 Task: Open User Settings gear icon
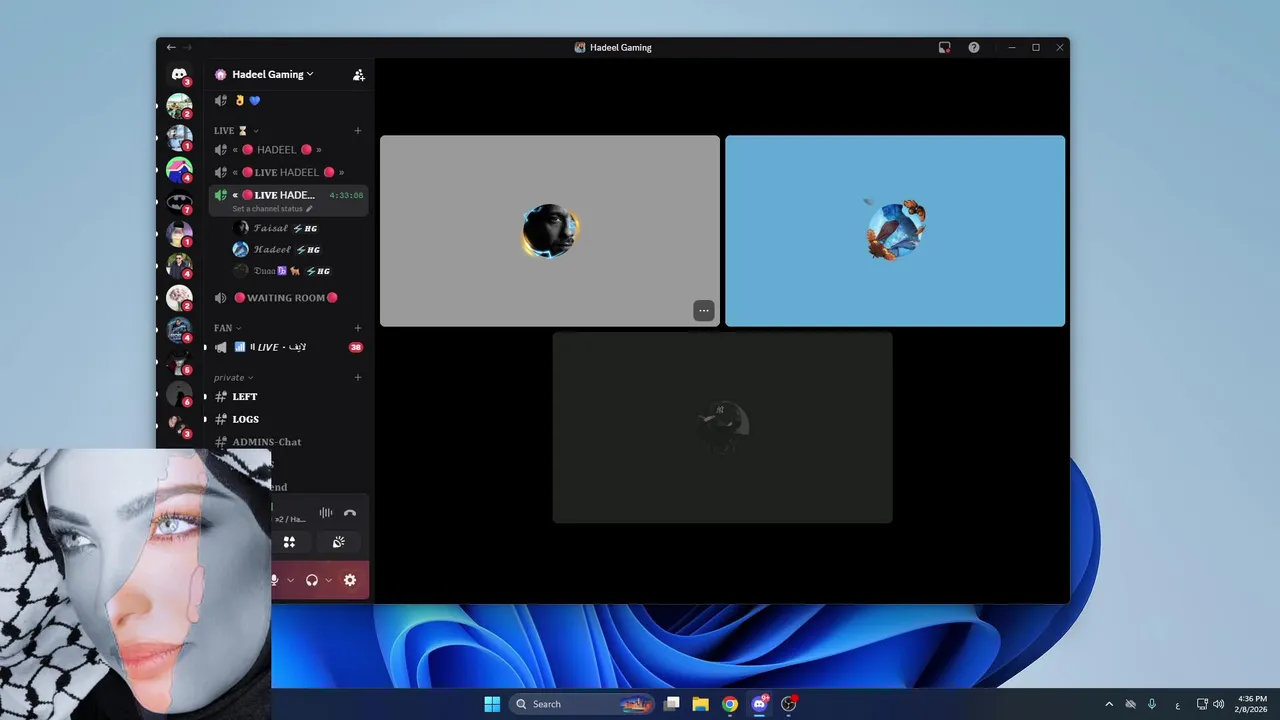(x=350, y=580)
